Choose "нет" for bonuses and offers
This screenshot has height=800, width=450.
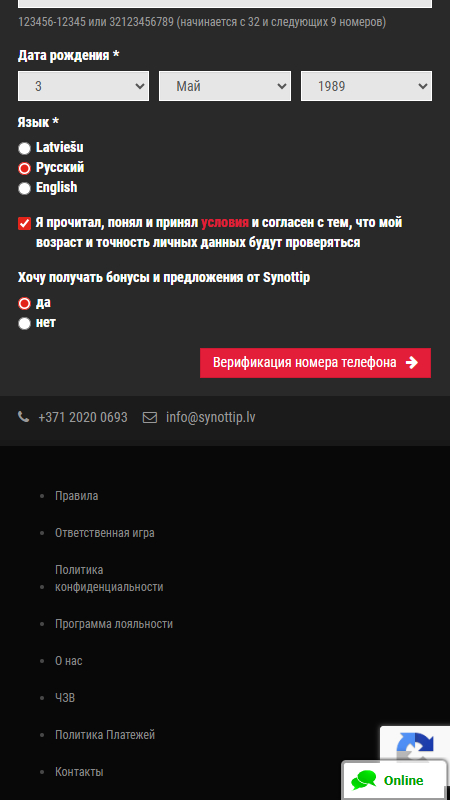point(24,323)
